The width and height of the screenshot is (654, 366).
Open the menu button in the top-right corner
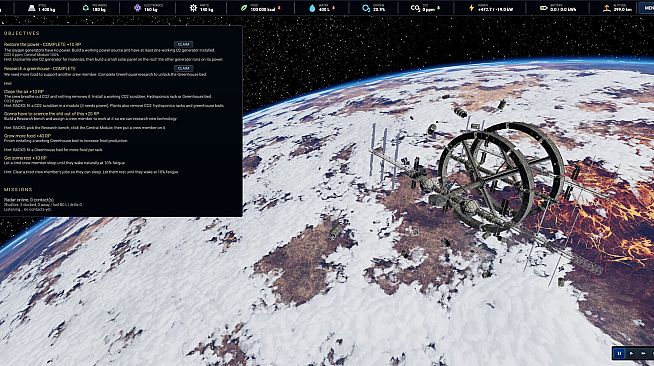(646, 8)
